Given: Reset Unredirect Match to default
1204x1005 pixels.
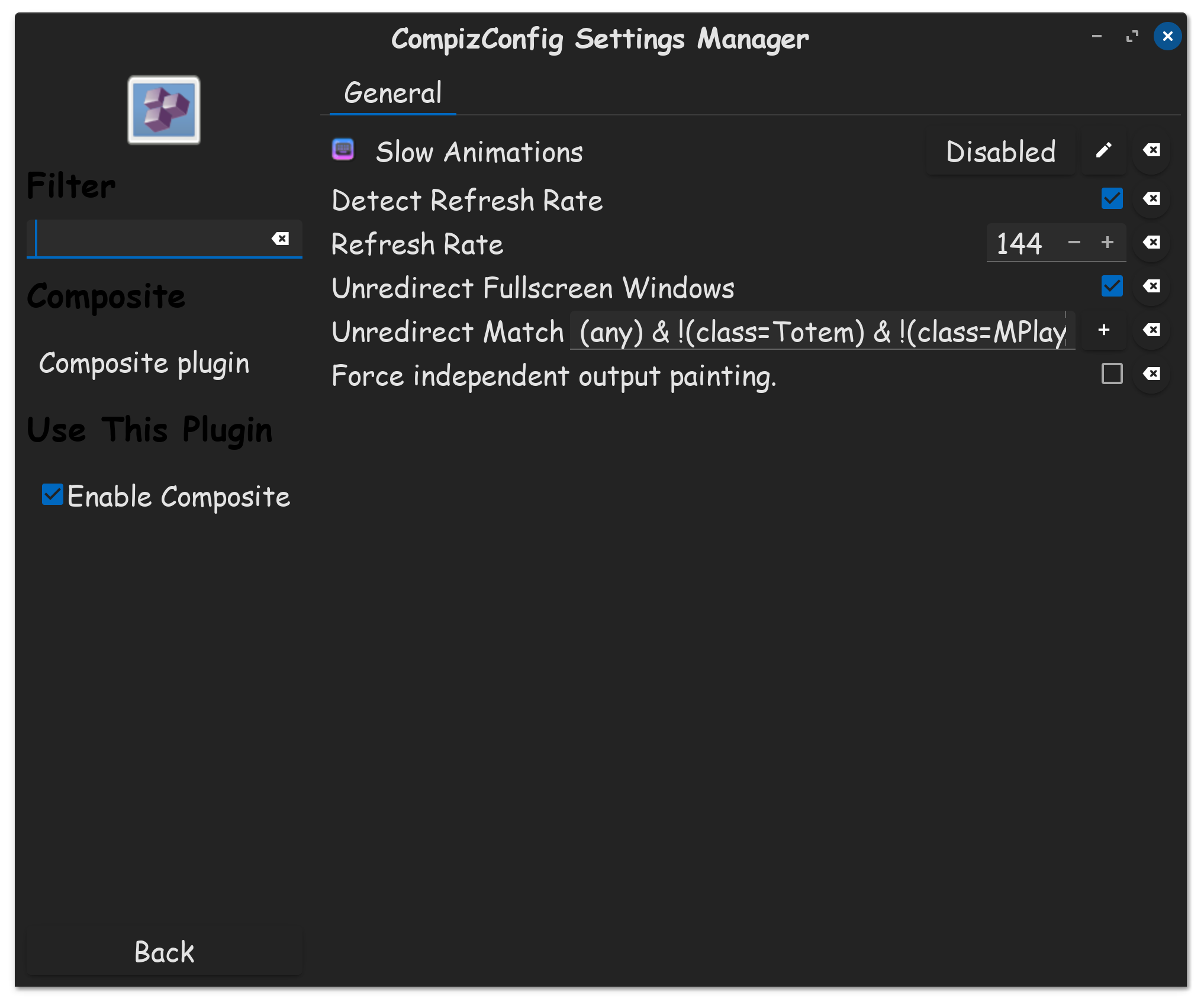Looking at the screenshot, I should (x=1151, y=330).
